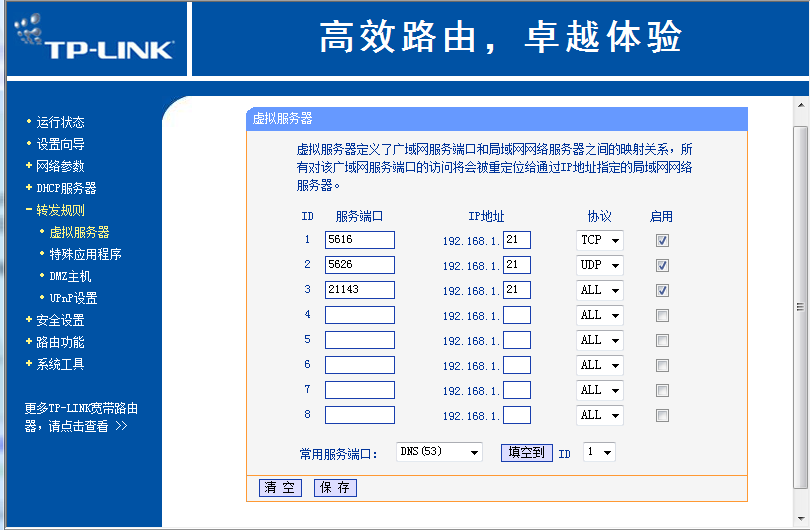Image resolution: width=810 pixels, height=530 pixels.
Task: Uncheck 启用 checkbox for row 2
Action: point(662,266)
